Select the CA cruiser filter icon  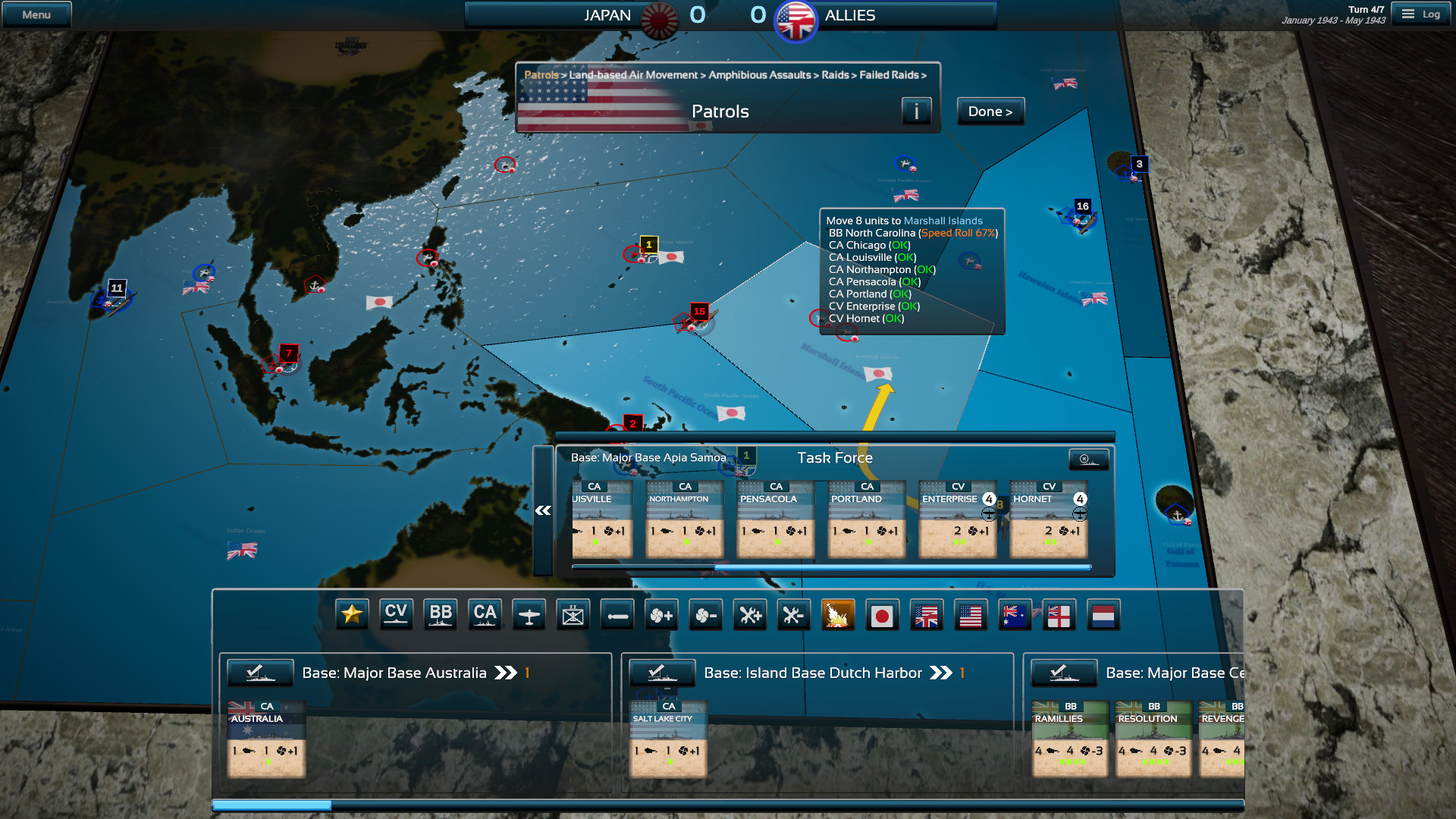click(x=485, y=614)
